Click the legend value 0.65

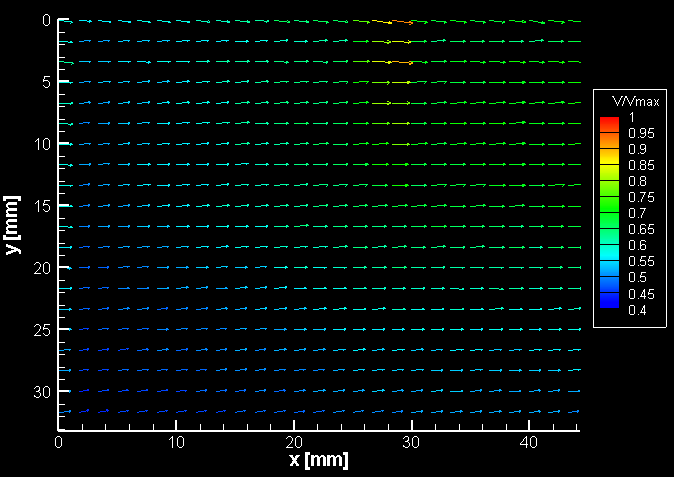pos(641,229)
